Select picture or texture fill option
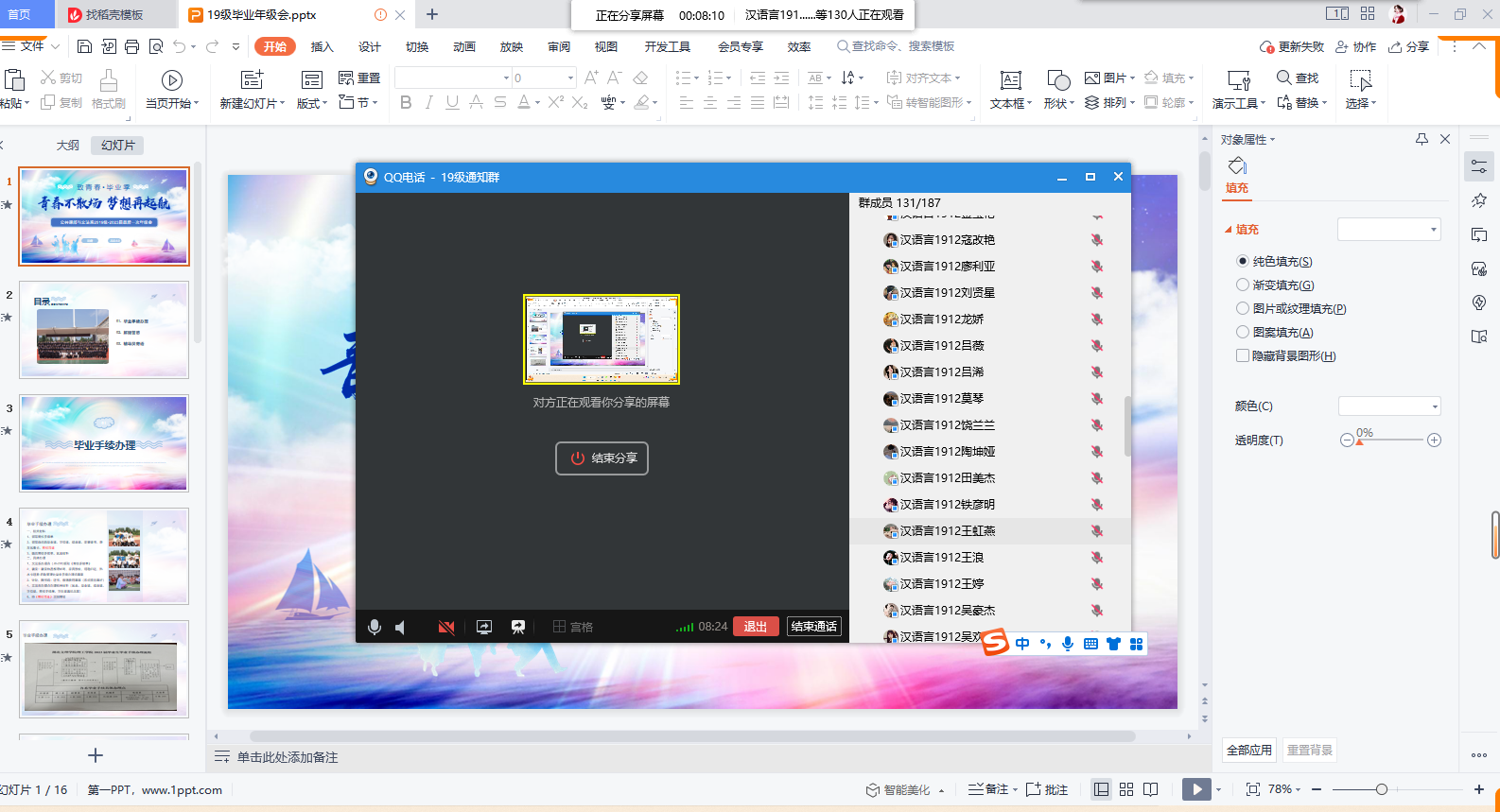 pyautogui.click(x=1243, y=308)
